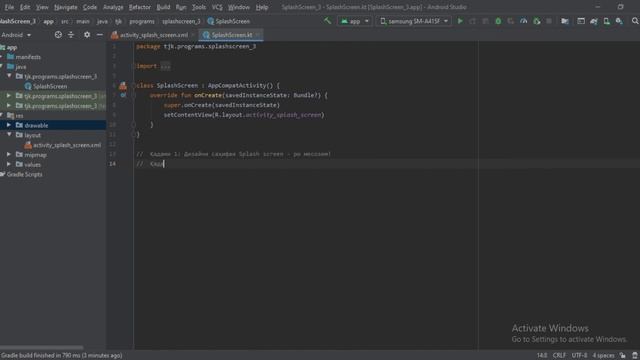Screen dimensions: 640x360
Task: Open the SDK Manager icon
Action: click(620, 21)
